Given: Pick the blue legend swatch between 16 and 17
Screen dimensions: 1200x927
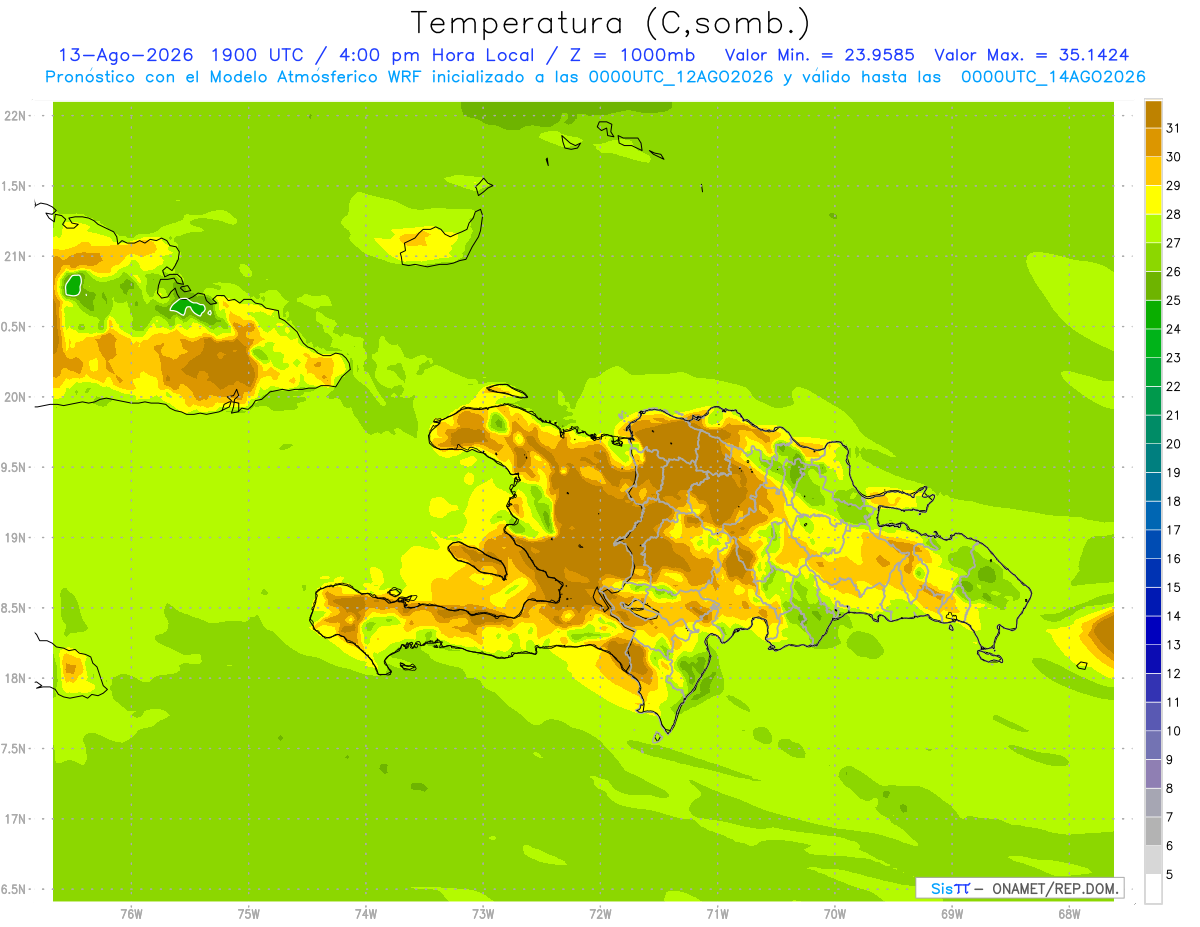Looking at the screenshot, I should pos(1153,544).
